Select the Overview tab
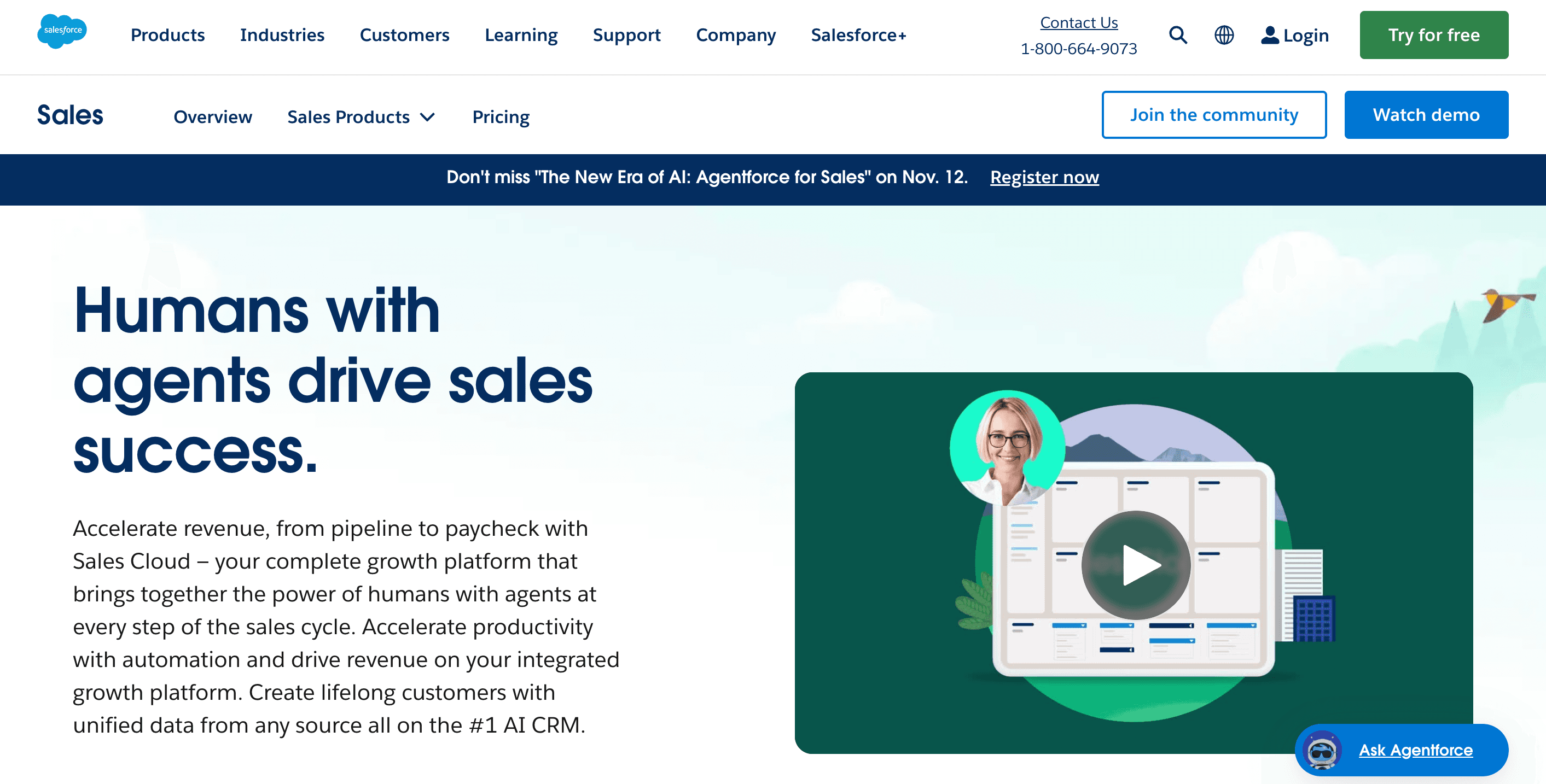Screen dimensions: 1546x784 tap(212, 116)
